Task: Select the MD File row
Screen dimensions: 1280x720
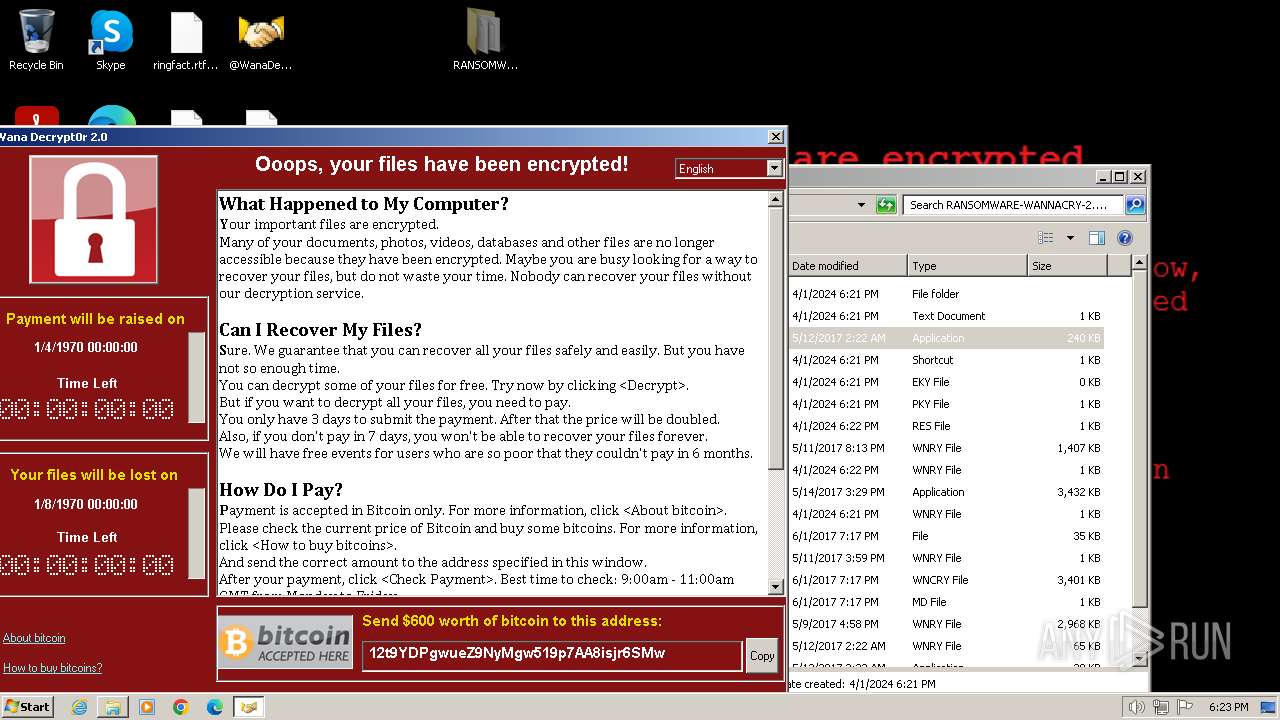Action: pyautogui.click(x=946, y=602)
